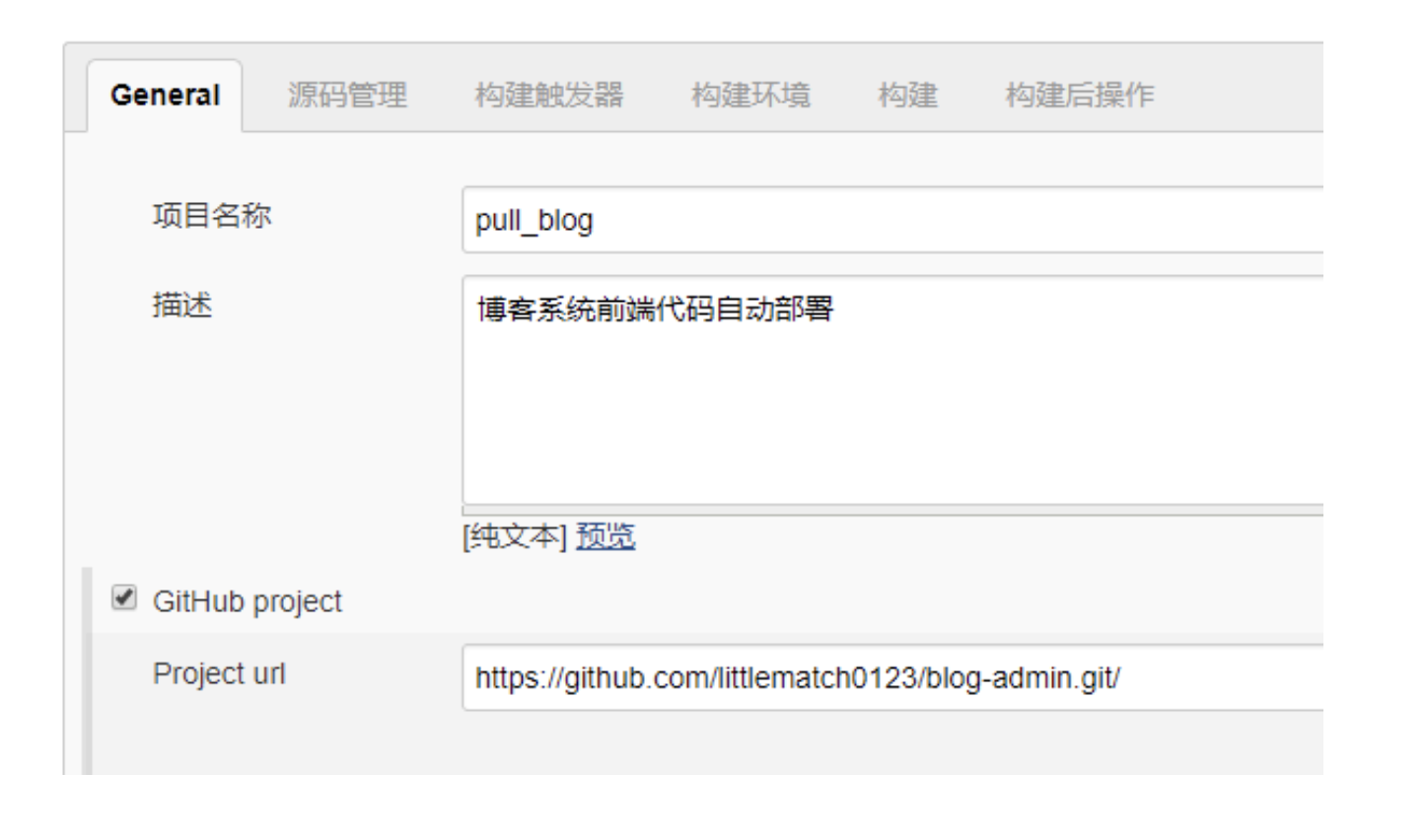
Task: Focus the Project url input field
Action: tap(892, 677)
